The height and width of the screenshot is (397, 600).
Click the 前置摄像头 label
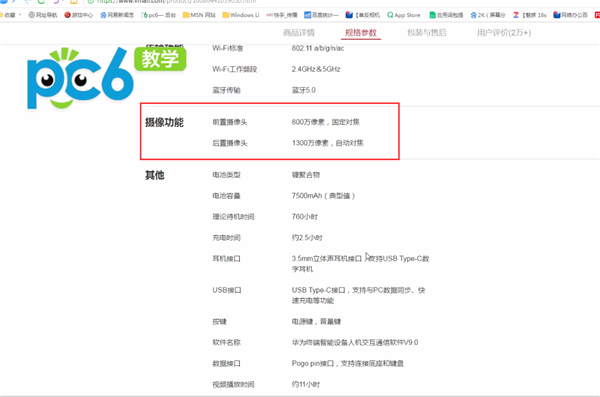coord(230,122)
